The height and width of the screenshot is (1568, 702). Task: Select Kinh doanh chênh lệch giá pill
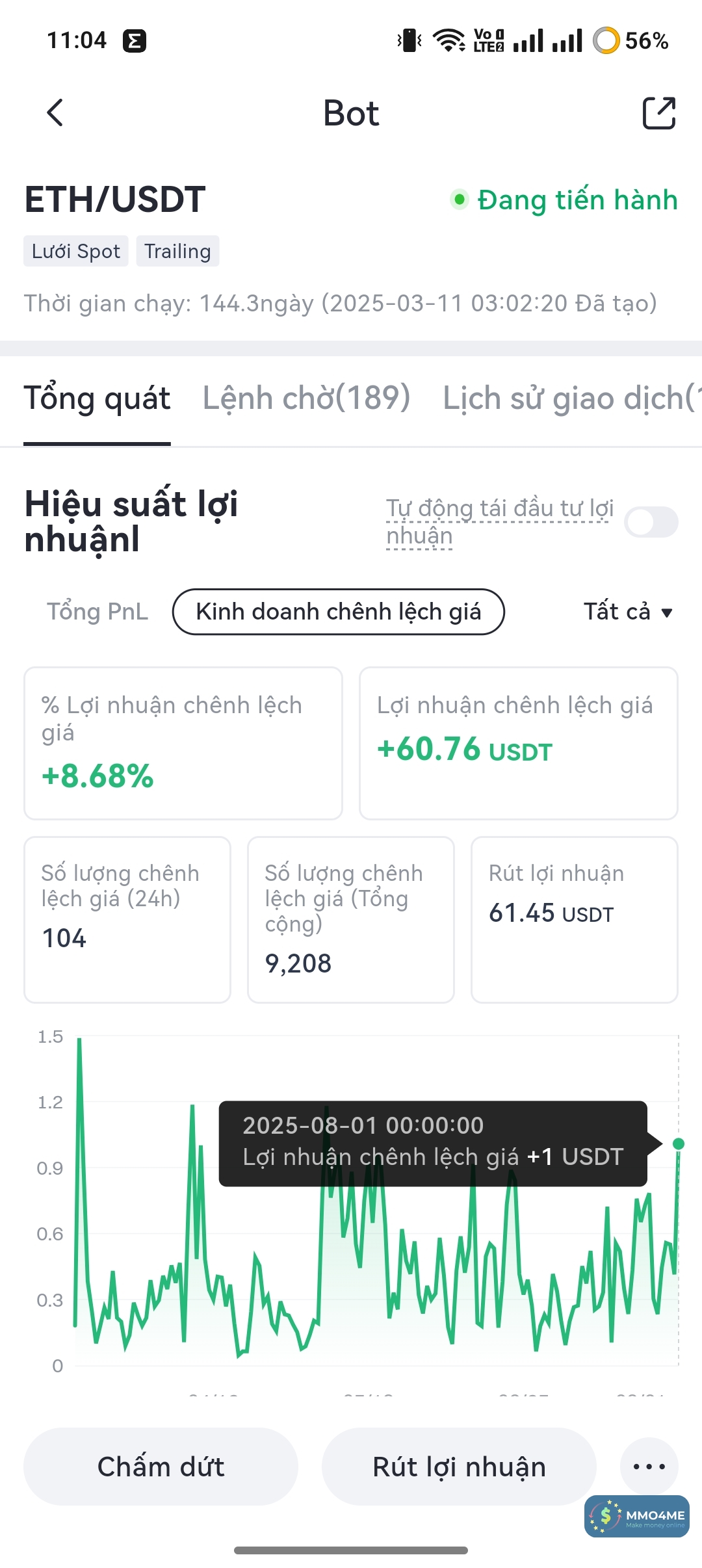(x=338, y=612)
